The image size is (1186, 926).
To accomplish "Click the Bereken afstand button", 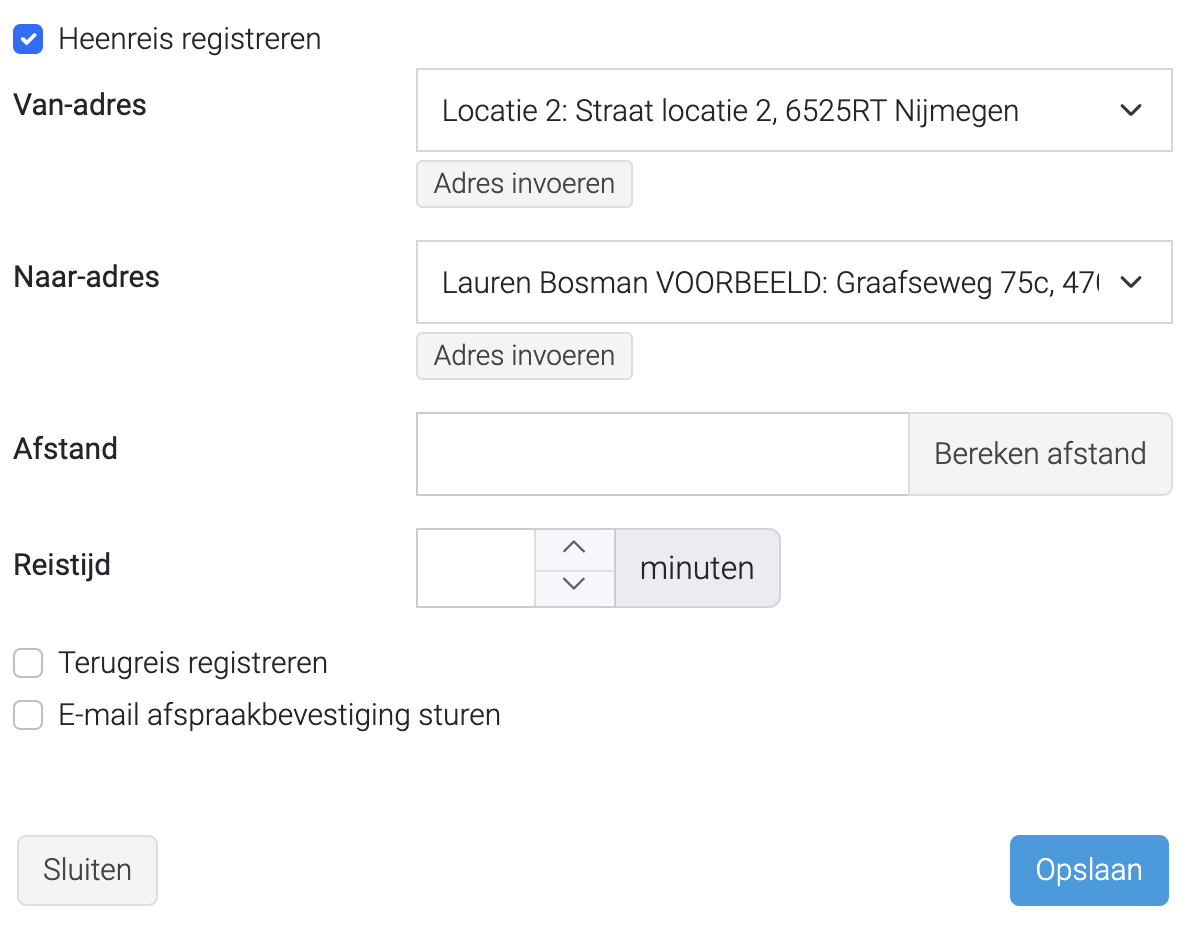I will (1040, 454).
